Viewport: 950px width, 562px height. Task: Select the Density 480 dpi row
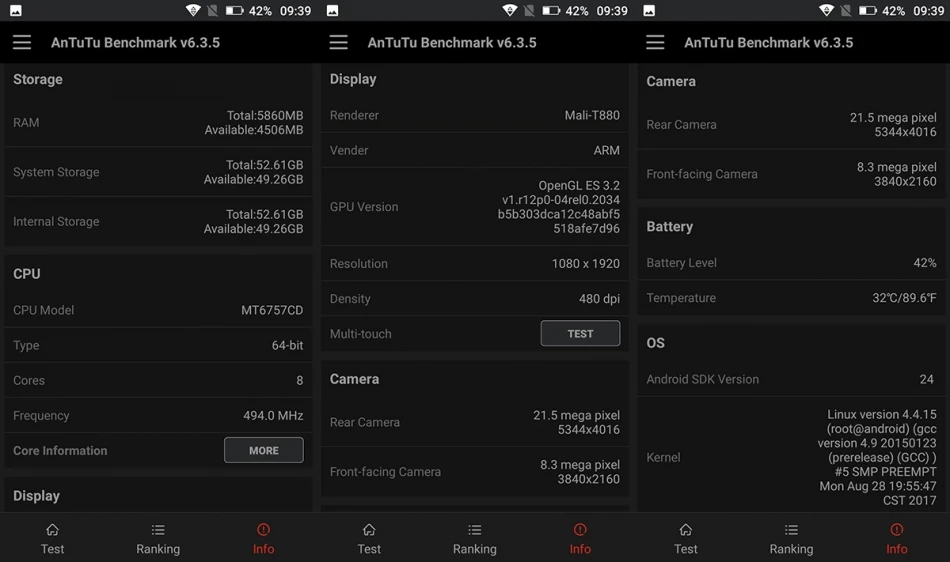pos(475,299)
